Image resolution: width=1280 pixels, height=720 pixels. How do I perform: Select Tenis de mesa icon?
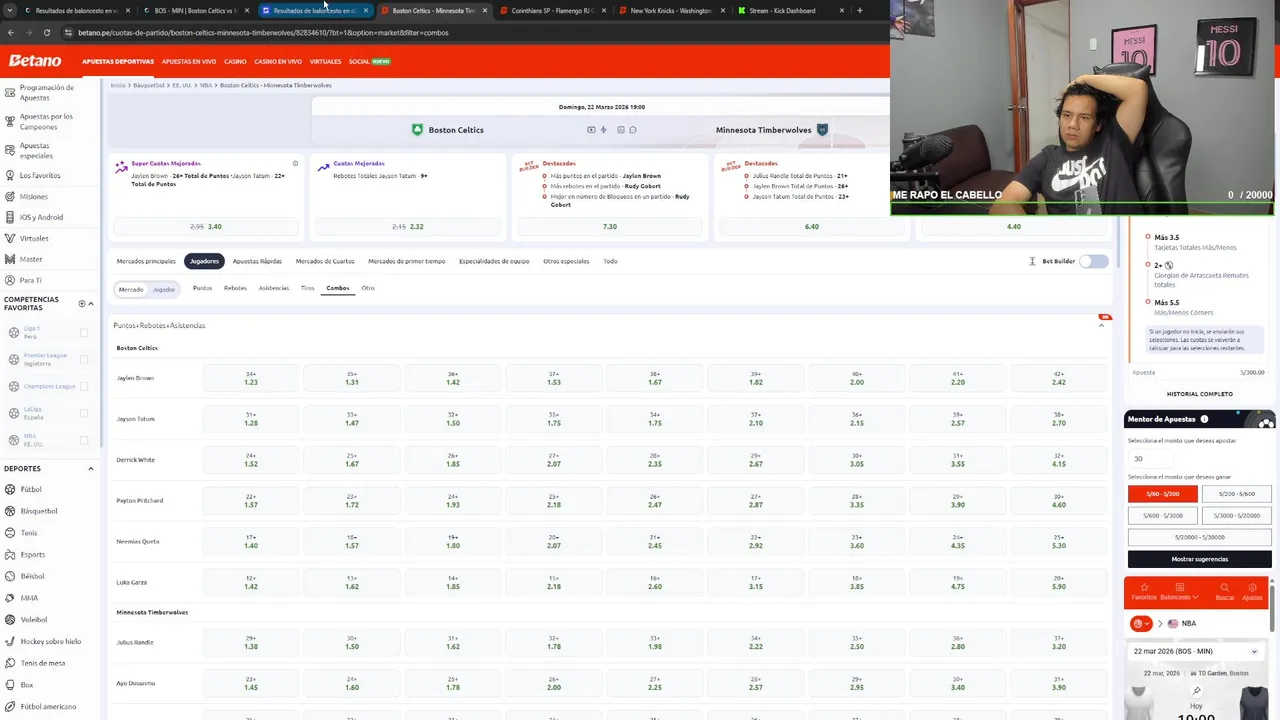tap(10, 663)
